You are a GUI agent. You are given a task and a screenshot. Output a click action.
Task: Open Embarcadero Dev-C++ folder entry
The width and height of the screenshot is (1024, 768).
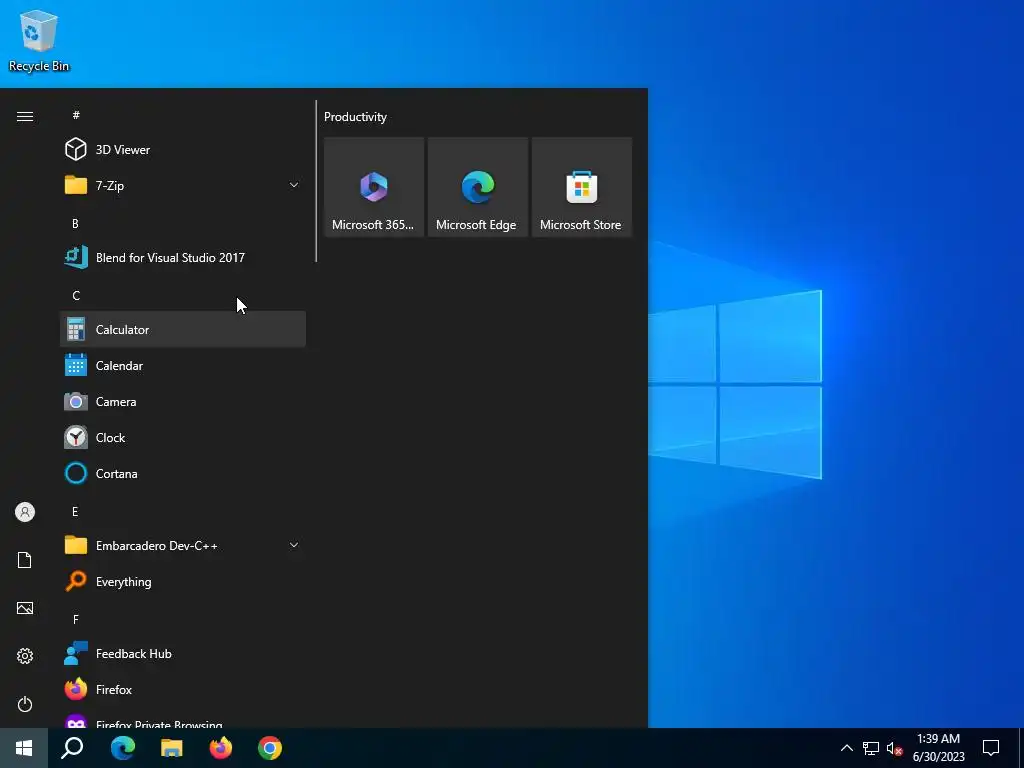pyautogui.click(x=183, y=545)
